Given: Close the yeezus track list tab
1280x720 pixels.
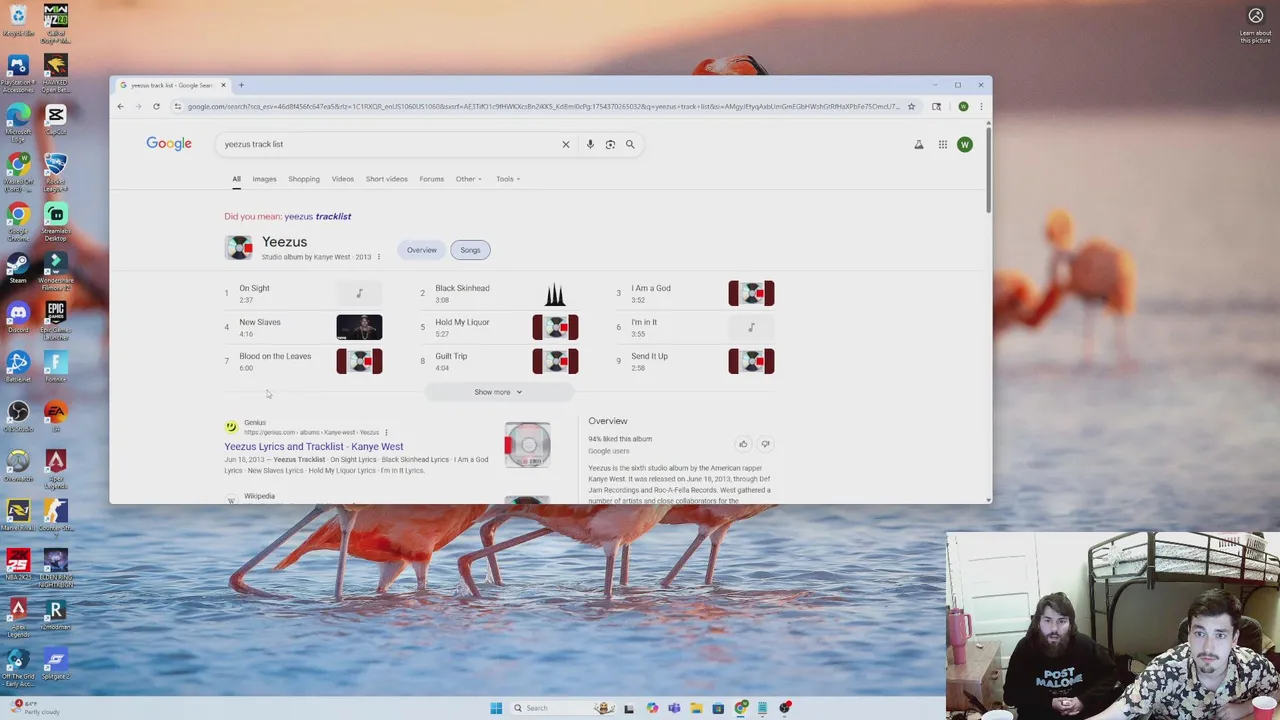Looking at the screenshot, I should click(x=223, y=85).
